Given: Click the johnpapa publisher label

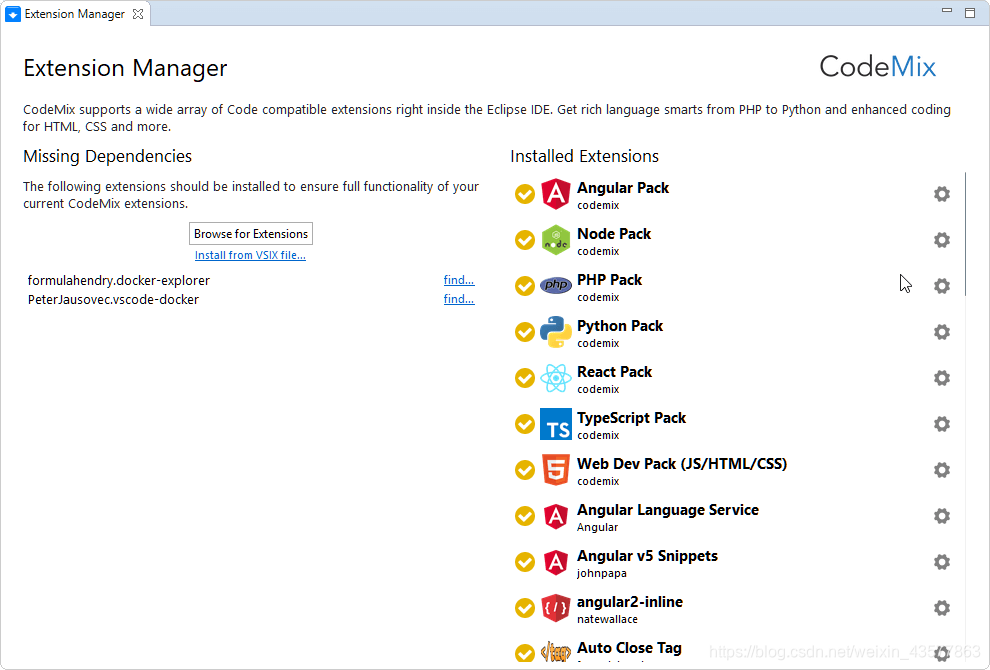Looking at the screenshot, I should click(x=601, y=573).
